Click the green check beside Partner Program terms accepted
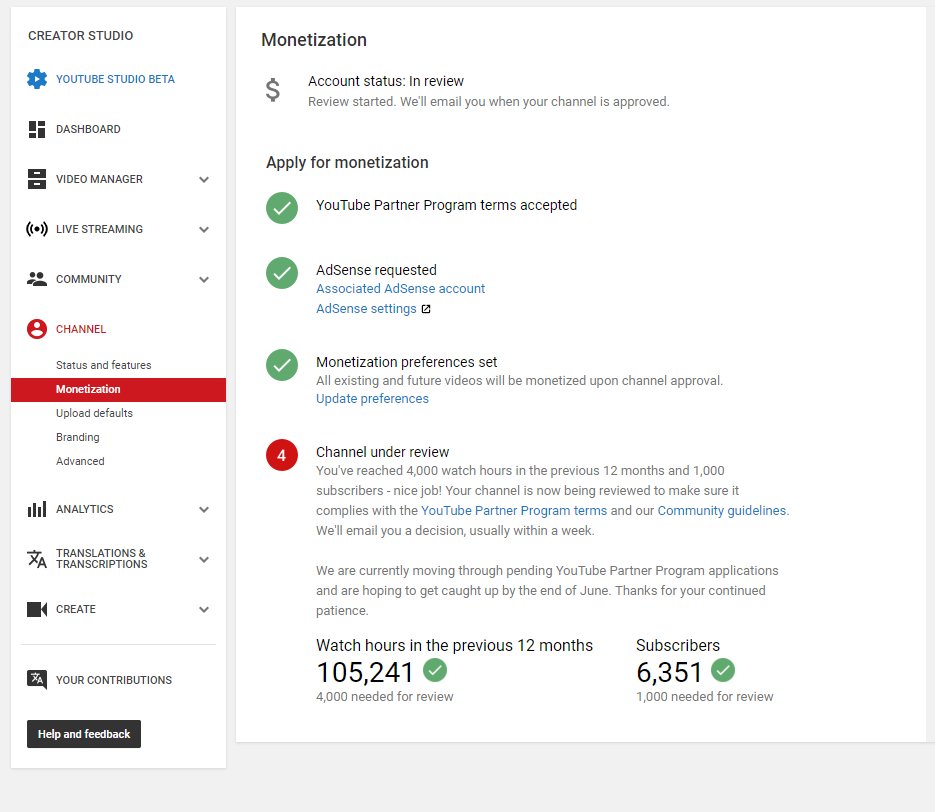The image size is (935, 812). (282, 208)
